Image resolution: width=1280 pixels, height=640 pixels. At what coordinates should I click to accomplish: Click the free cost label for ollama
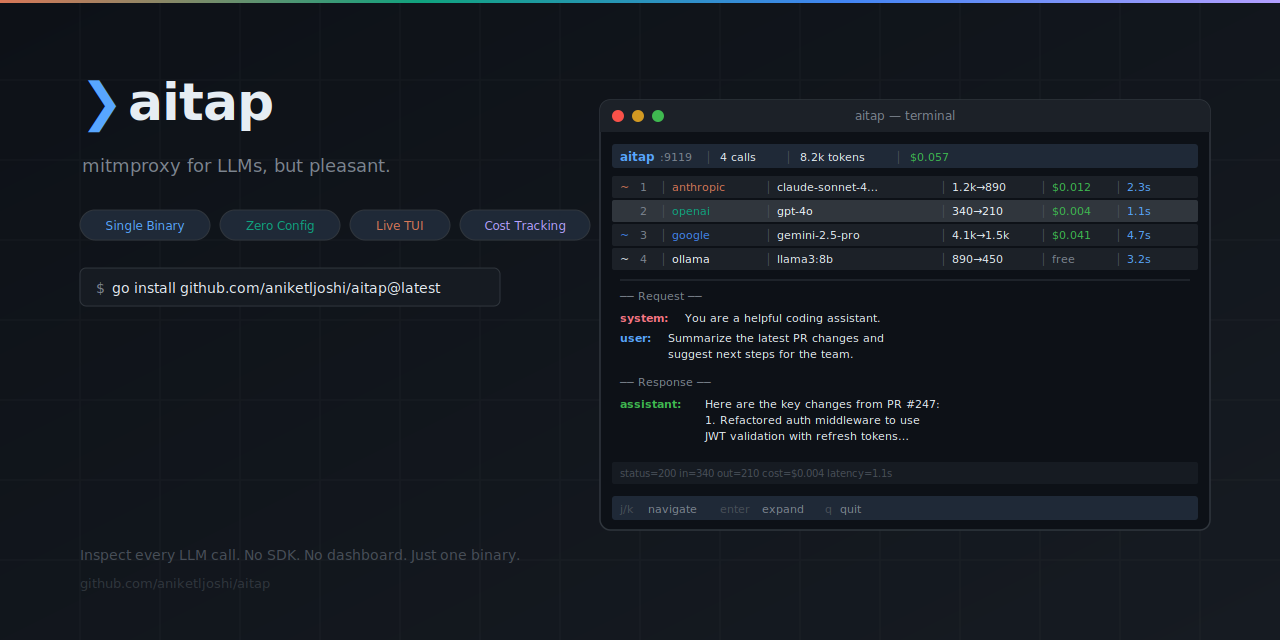[1063, 259]
